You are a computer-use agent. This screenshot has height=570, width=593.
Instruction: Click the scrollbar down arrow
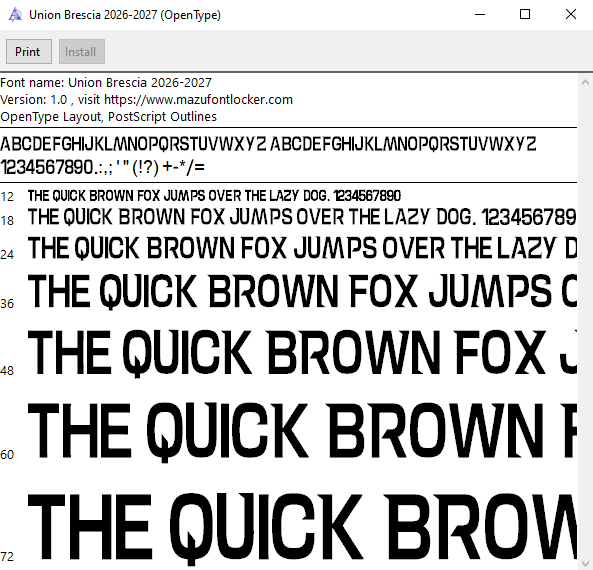pos(585,563)
